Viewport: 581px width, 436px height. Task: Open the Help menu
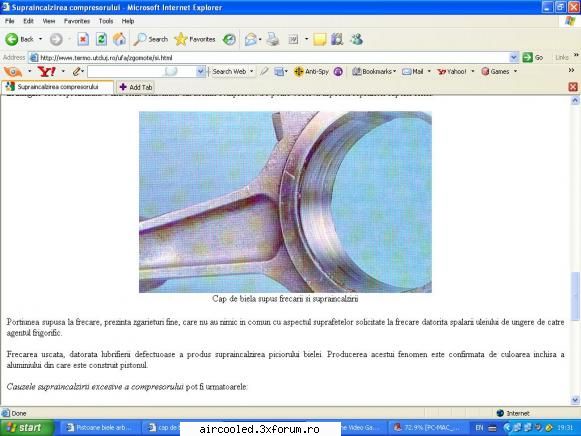click(x=128, y=21)
